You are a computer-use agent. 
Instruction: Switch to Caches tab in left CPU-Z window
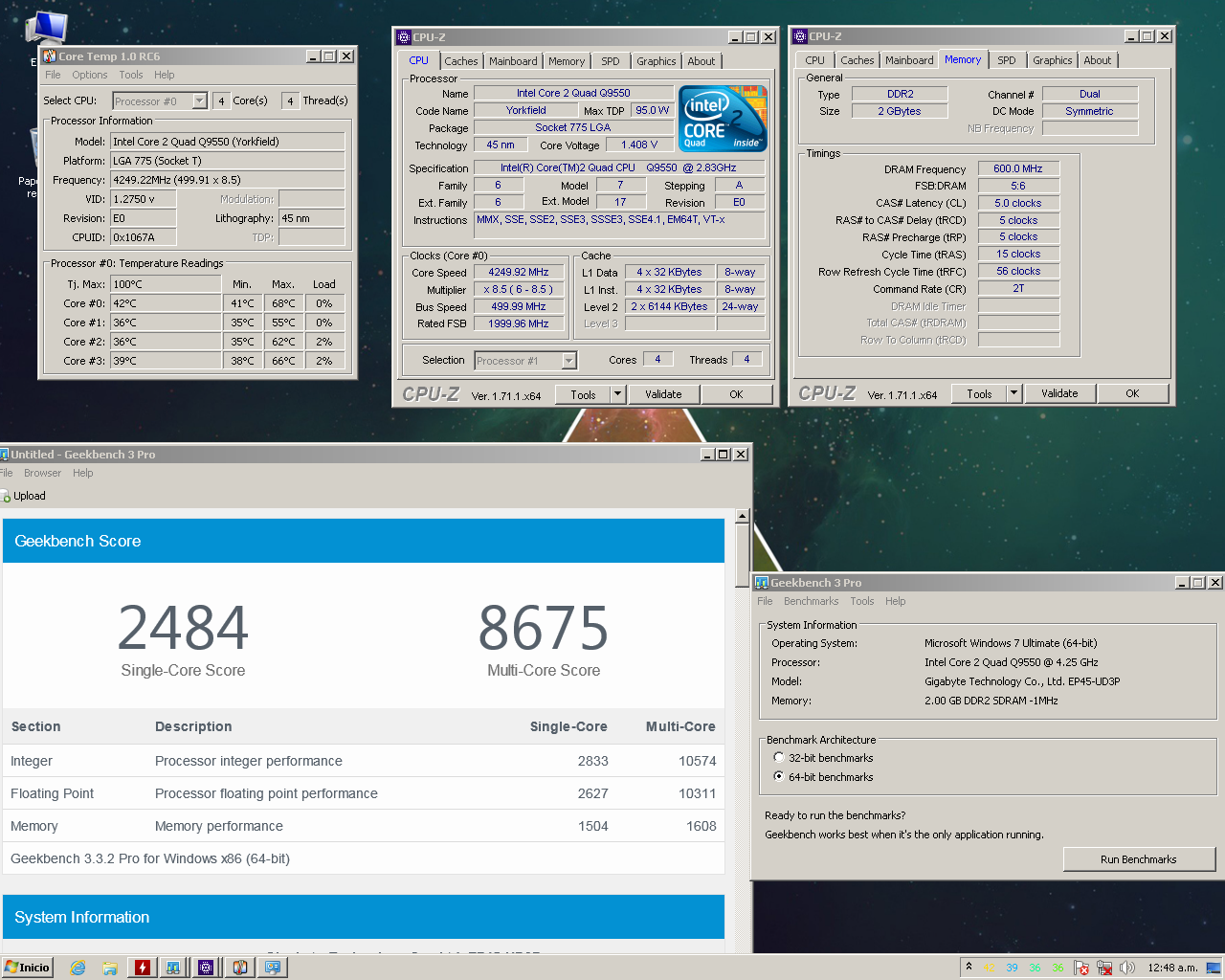460,61
